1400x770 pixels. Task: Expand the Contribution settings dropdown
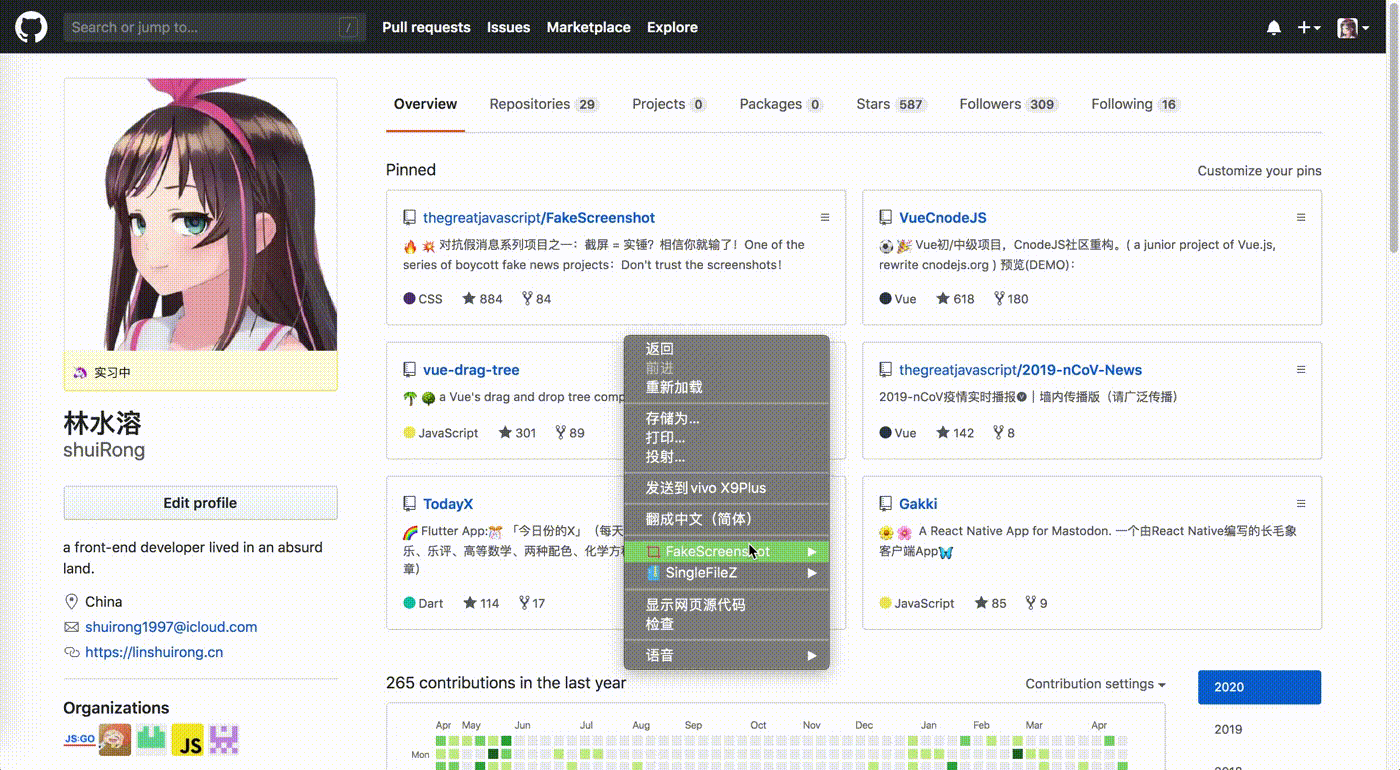pos(1095,684)
